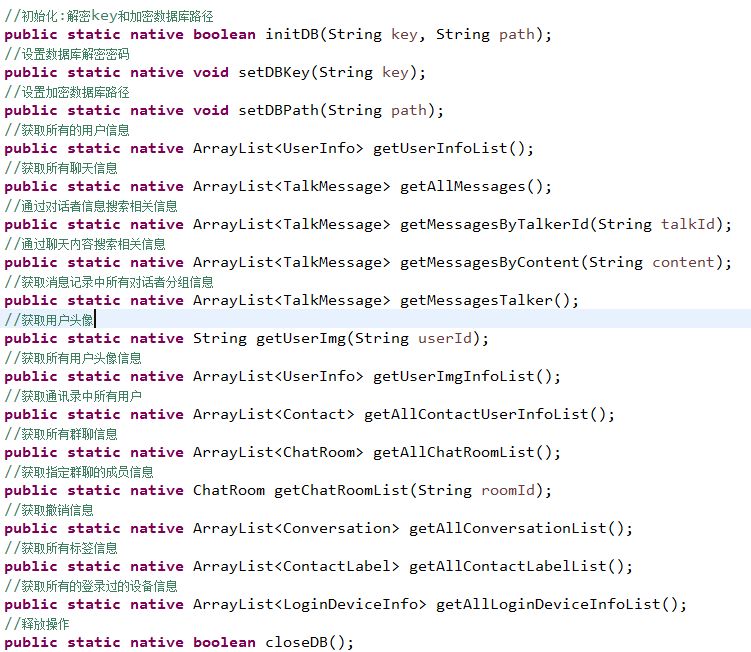Click the roomId parameter
751x652 pixels.
508,491
